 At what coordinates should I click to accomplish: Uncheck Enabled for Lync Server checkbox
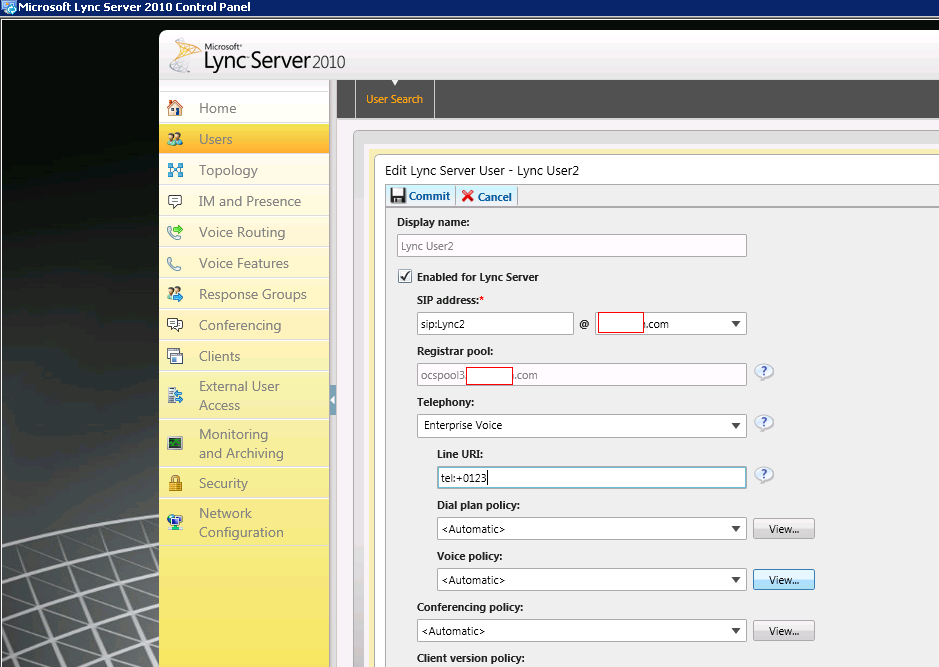tap(405, 277)
